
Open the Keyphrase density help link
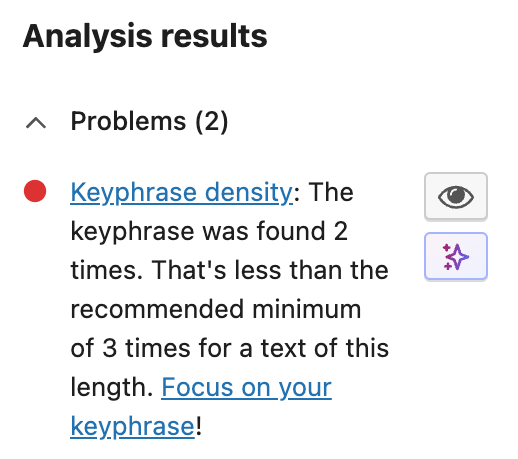point(182,192)
